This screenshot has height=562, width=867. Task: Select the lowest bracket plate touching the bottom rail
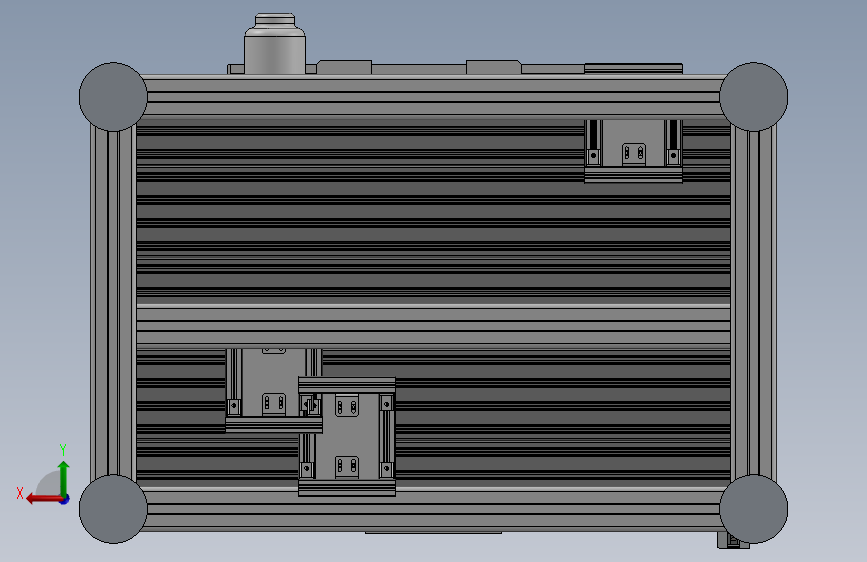coord(347,437)
